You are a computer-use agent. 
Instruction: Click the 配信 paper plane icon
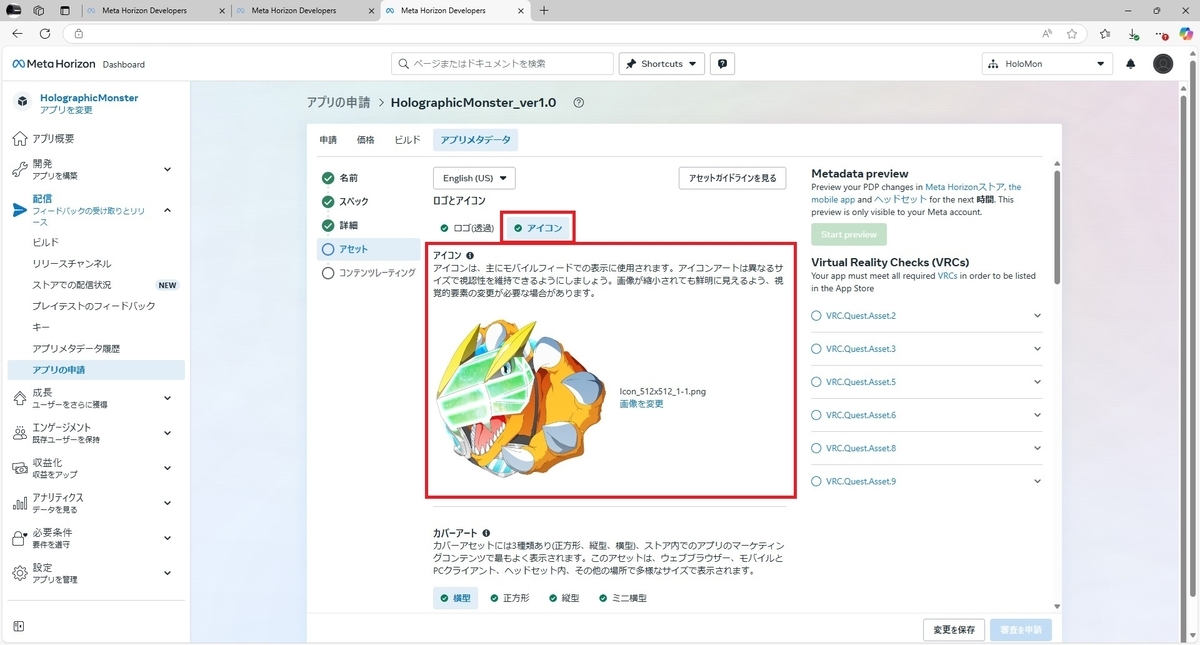20,209
